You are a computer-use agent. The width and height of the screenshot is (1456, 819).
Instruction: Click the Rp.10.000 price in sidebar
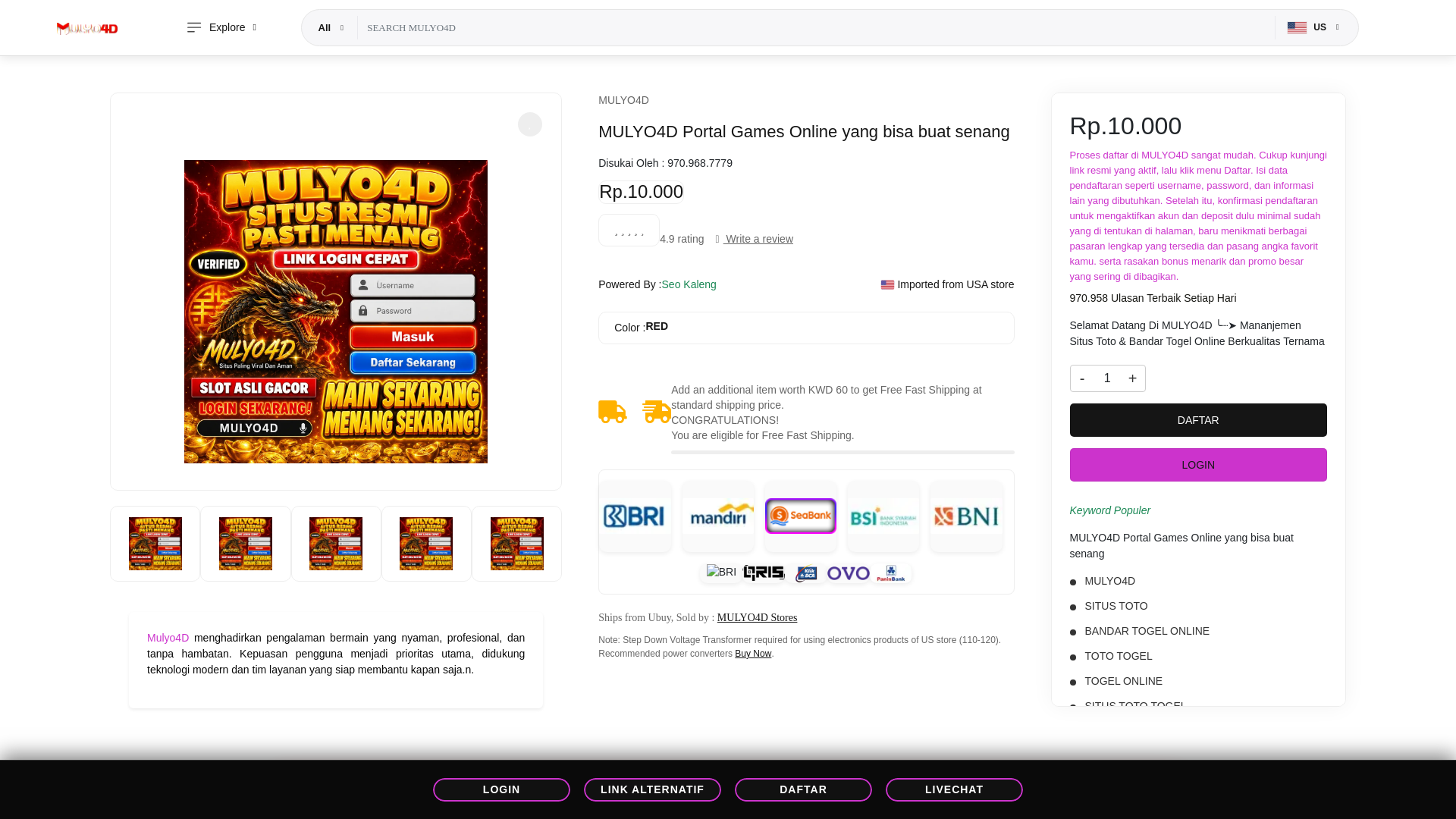pyautogui.click(x=1125, y=126)
